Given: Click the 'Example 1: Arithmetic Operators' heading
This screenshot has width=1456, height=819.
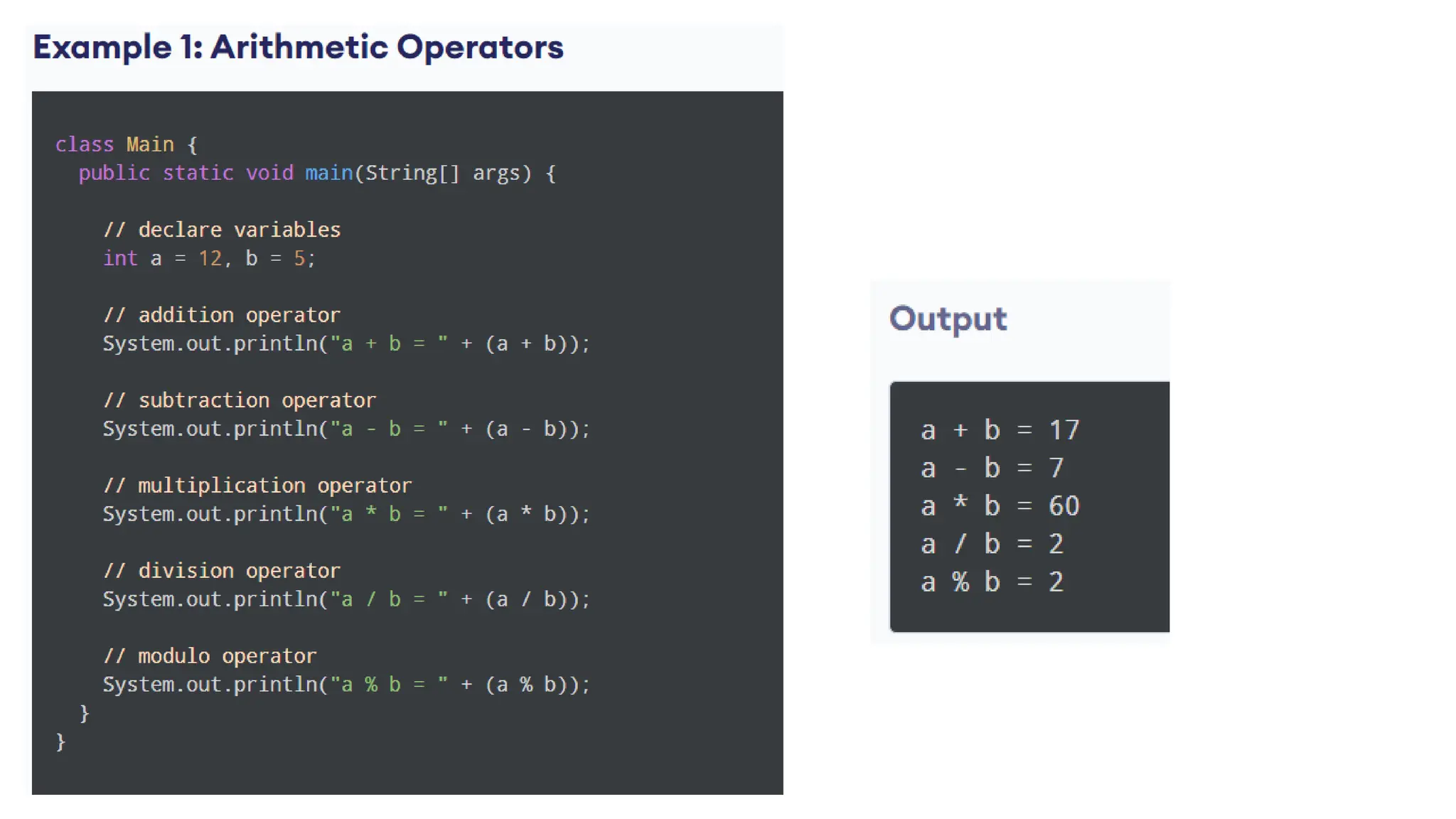Looking at the screenshot, I should pyautogui.click(x=298, y=48).
